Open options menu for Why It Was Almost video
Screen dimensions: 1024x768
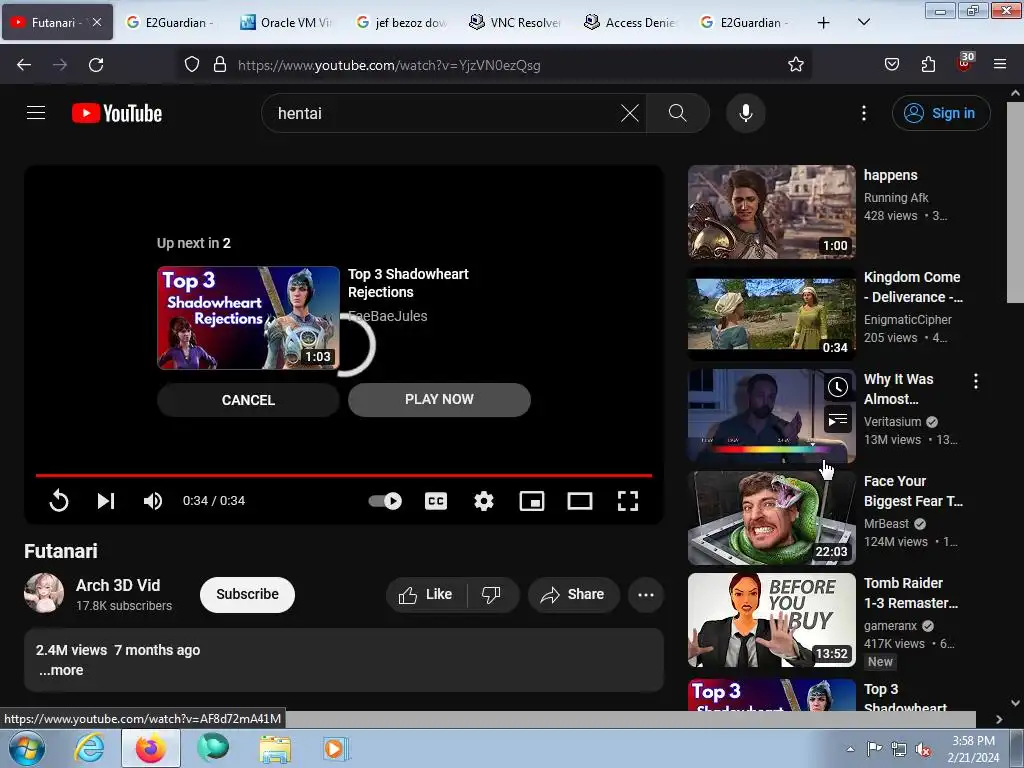tap(976, 381)
